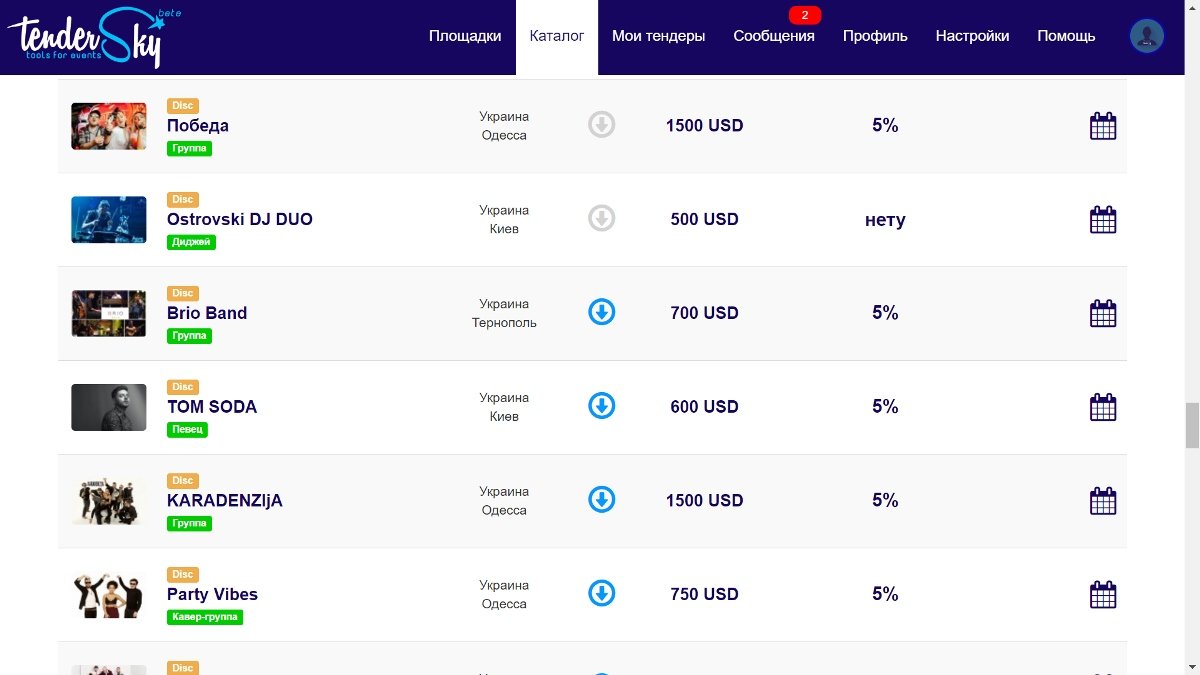Open Сообщения with 2 unread messages
The width and height of the screenshot is (1200, 675).
(x=773, y=36)
